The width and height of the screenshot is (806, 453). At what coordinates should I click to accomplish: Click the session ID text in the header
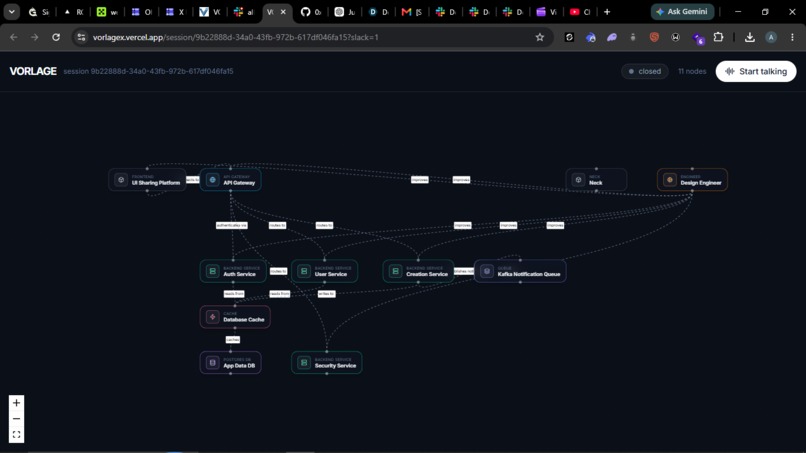(148, 71)
